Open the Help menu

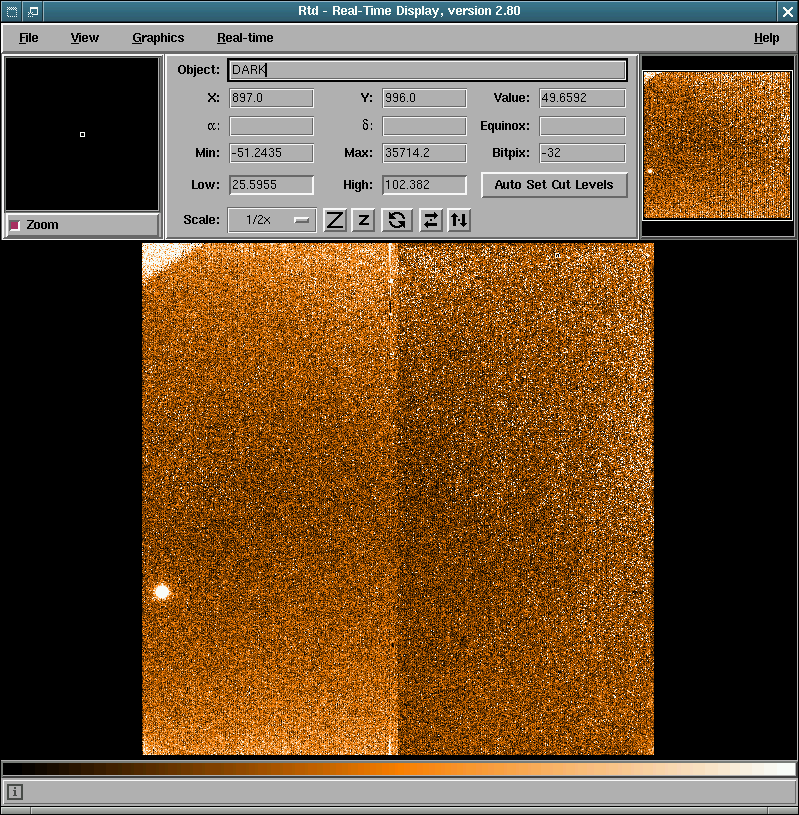(x=766, y=38)
